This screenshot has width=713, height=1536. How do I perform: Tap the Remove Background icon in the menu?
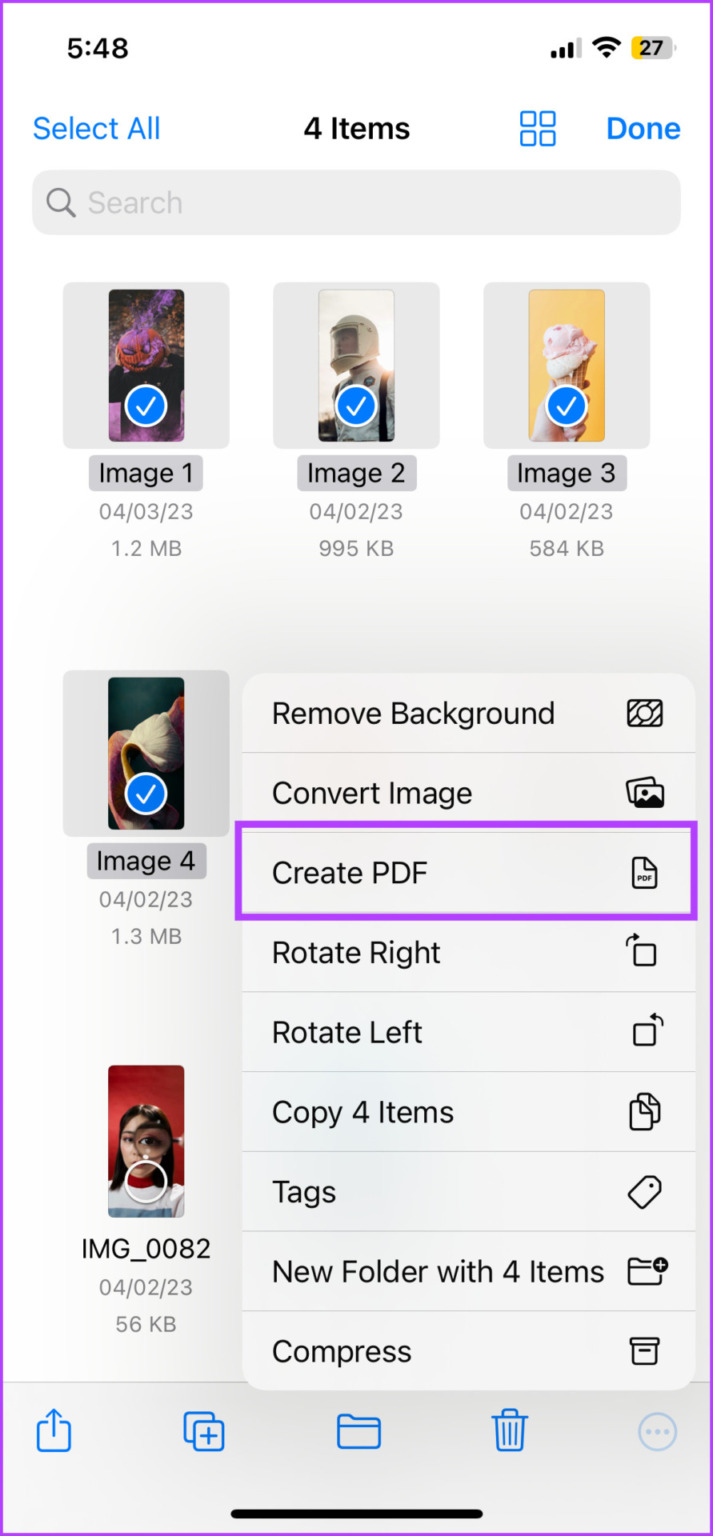645,713
